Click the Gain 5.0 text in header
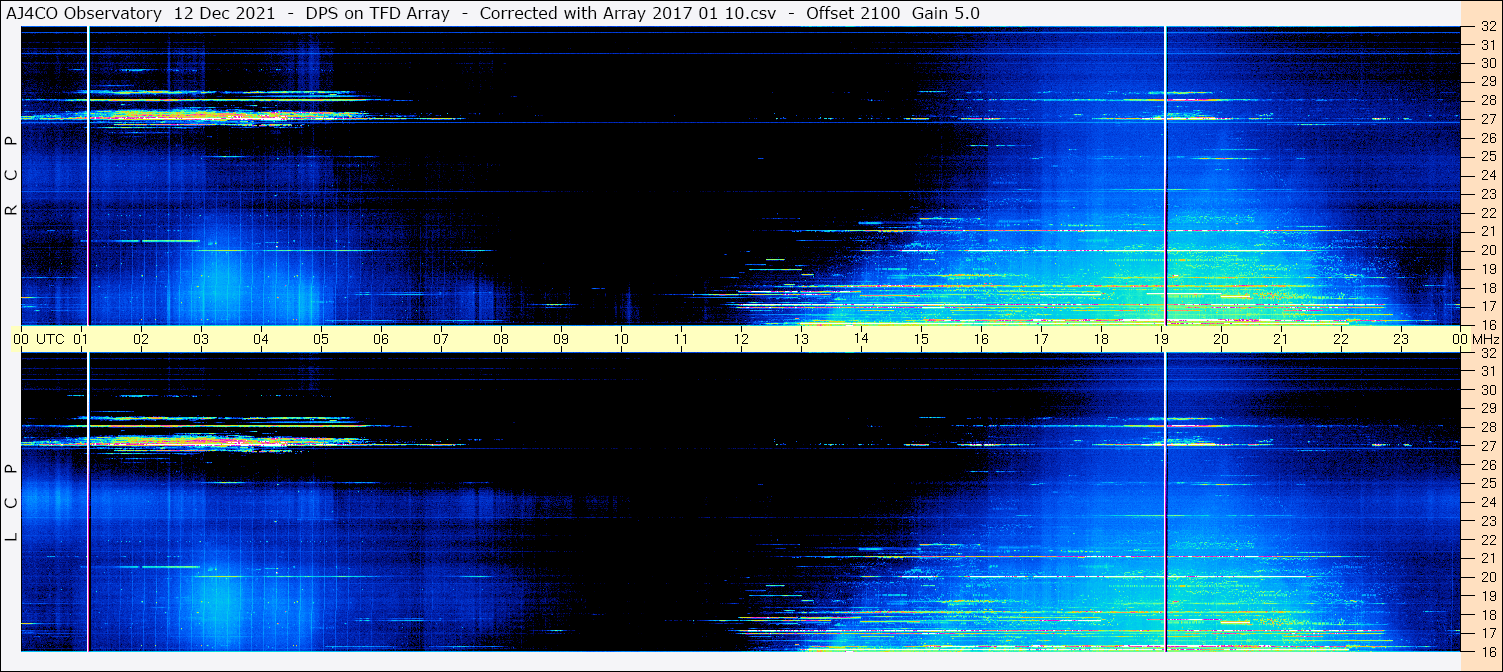Viewport: 1503px width, 672px height. (x=946, y=13)
